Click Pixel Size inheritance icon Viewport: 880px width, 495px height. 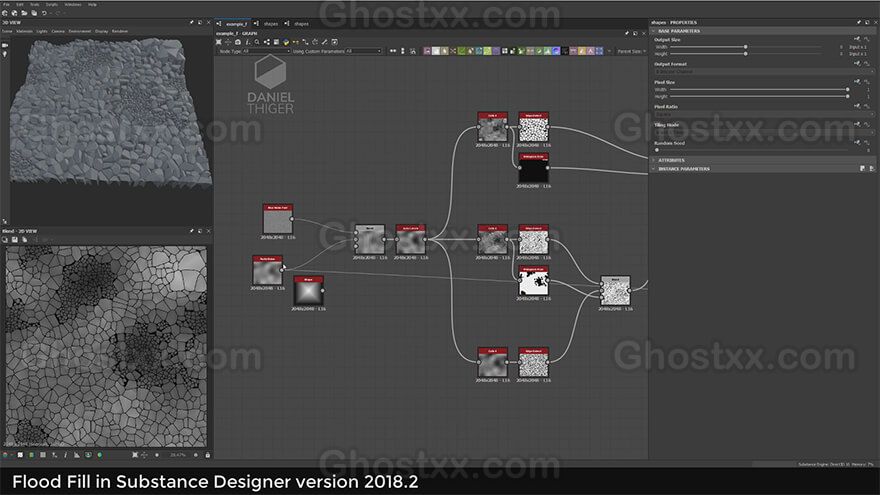[857, 82]
